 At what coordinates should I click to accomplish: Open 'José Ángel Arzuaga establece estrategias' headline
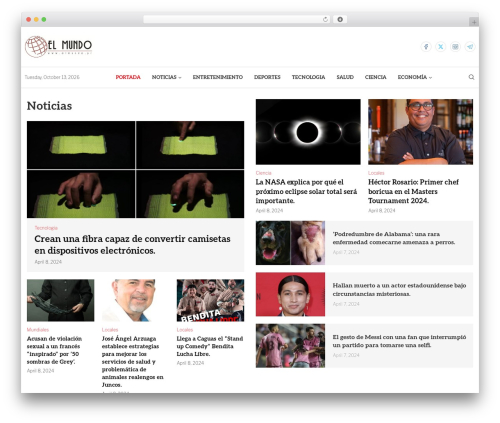click(133, 362)
